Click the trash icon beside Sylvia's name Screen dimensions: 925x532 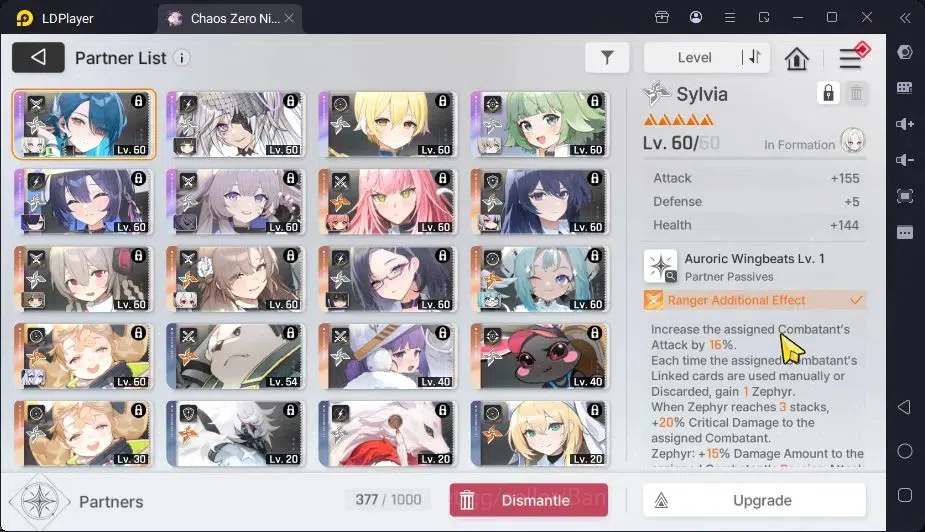[x=856, y=93]
